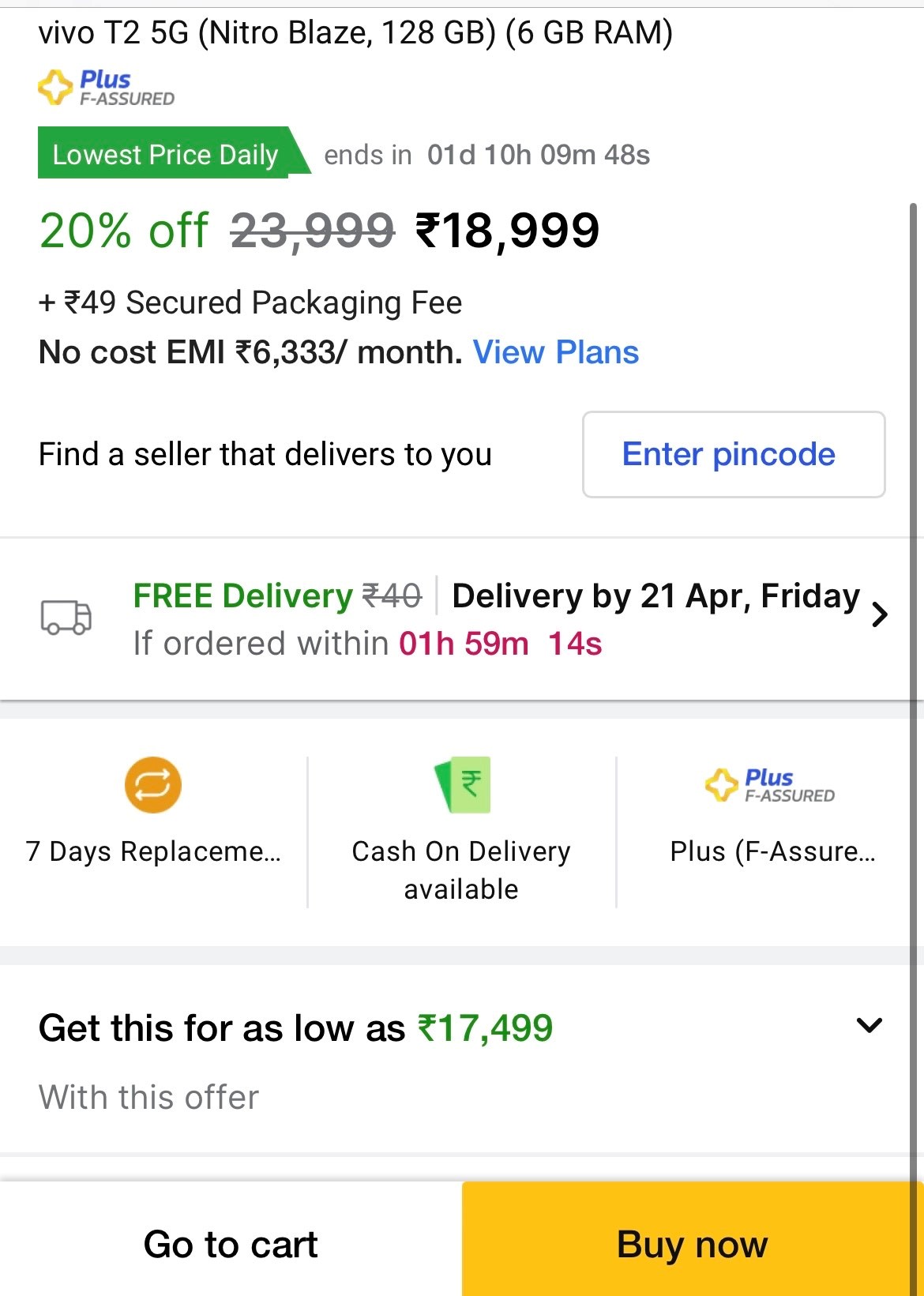This screenshot has height=1296, width=924.
Task: Expand the 'Get this for as low as' offer
Action: [x=869, y=1026]
